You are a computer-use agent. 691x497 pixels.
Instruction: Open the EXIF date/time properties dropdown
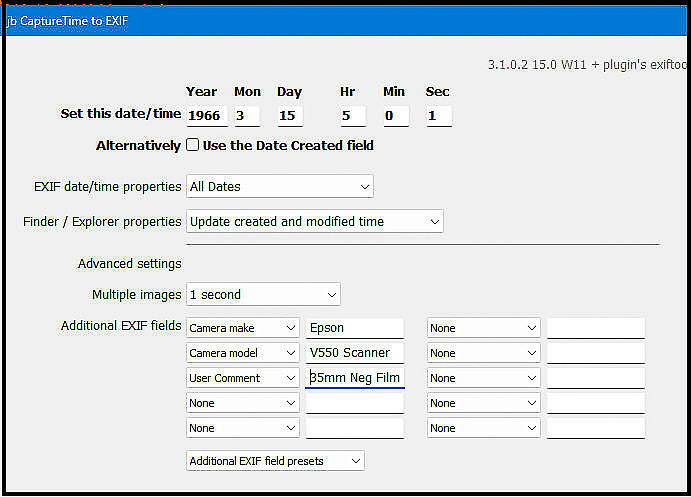[x=280, y=186]
